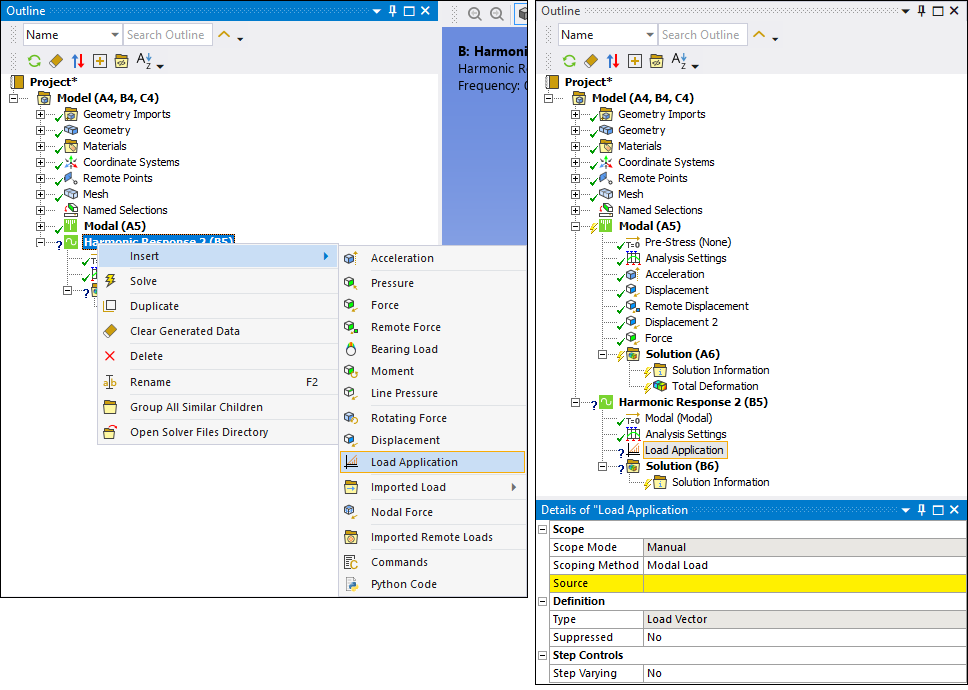This screenshot has width=968, height=690.
Task: Click the Bearing Load icon in the submenu
Action: tap(350, 349)
